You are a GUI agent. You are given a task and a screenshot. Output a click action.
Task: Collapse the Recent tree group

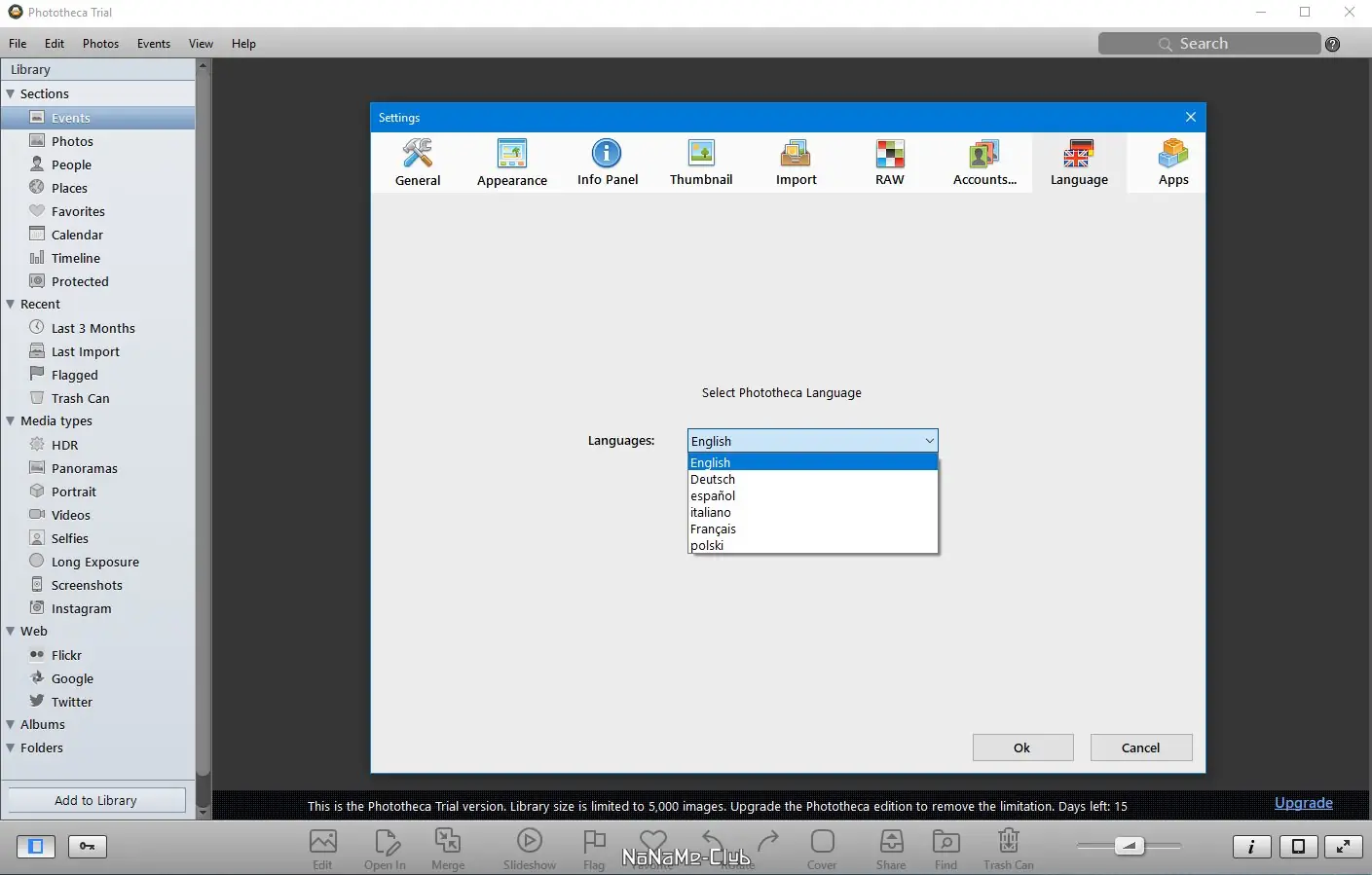pos(11,305)
